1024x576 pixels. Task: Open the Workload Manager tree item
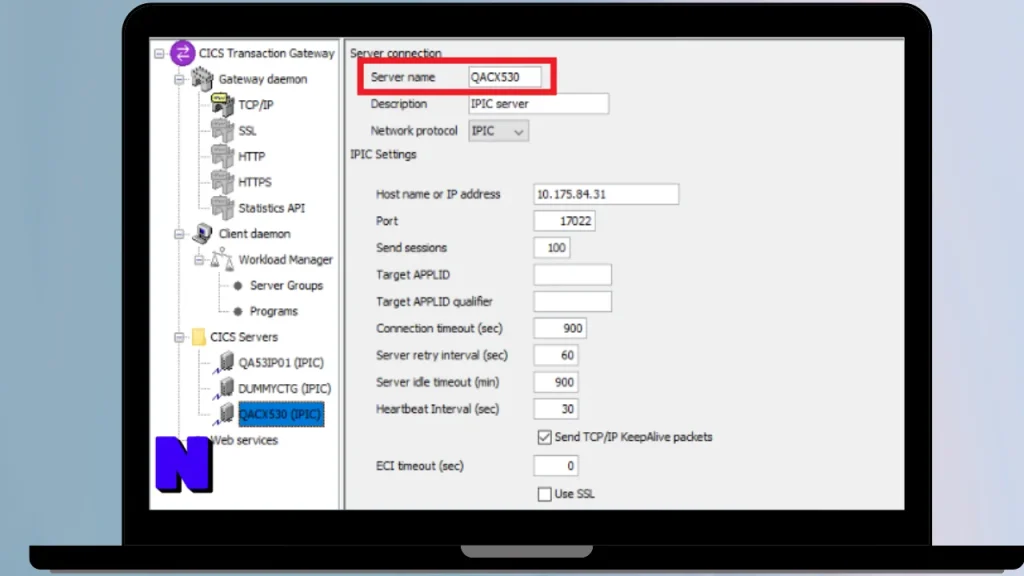tap(285, 259)
